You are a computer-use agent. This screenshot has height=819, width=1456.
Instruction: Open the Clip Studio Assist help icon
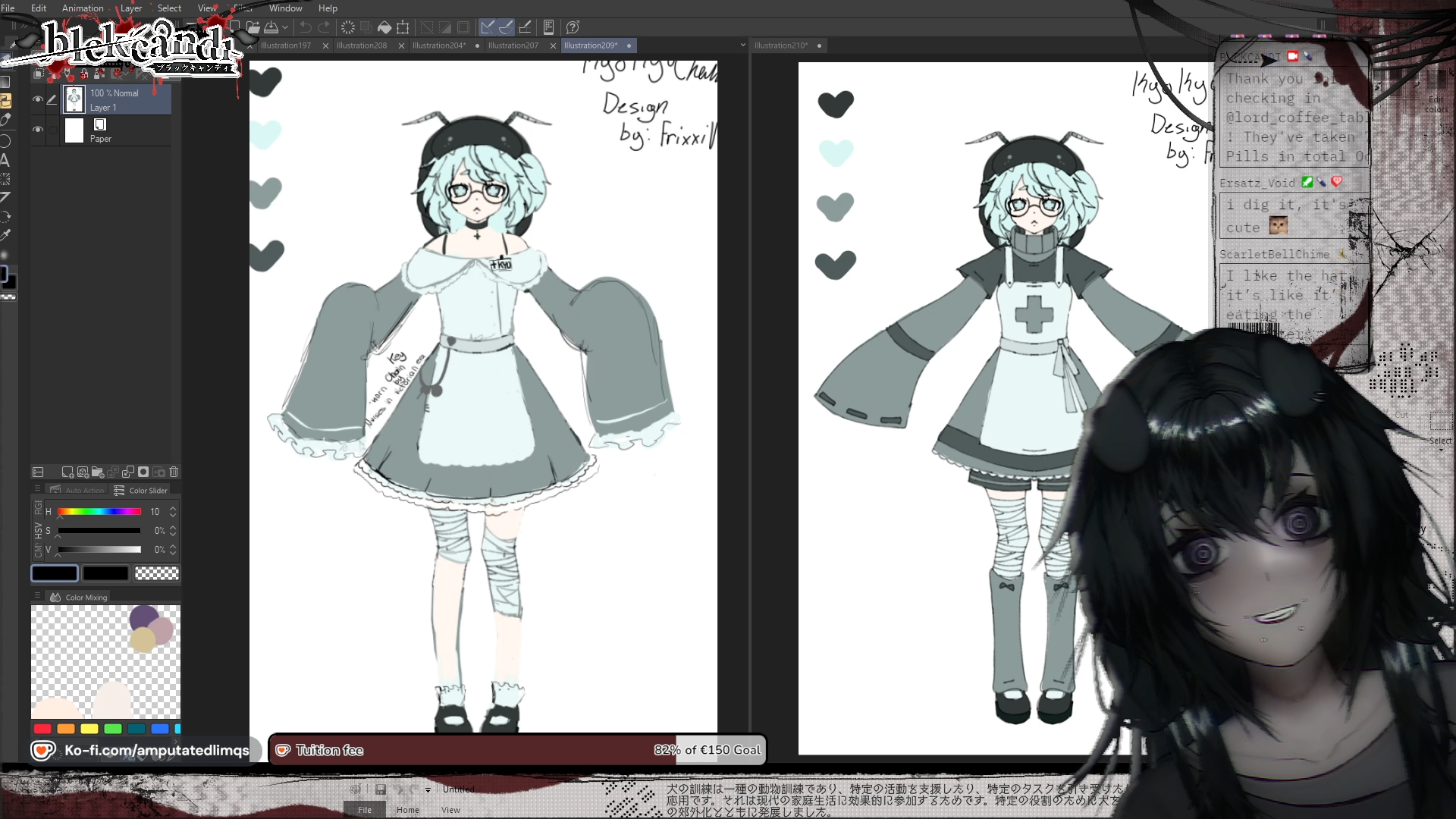coord(573,27)
